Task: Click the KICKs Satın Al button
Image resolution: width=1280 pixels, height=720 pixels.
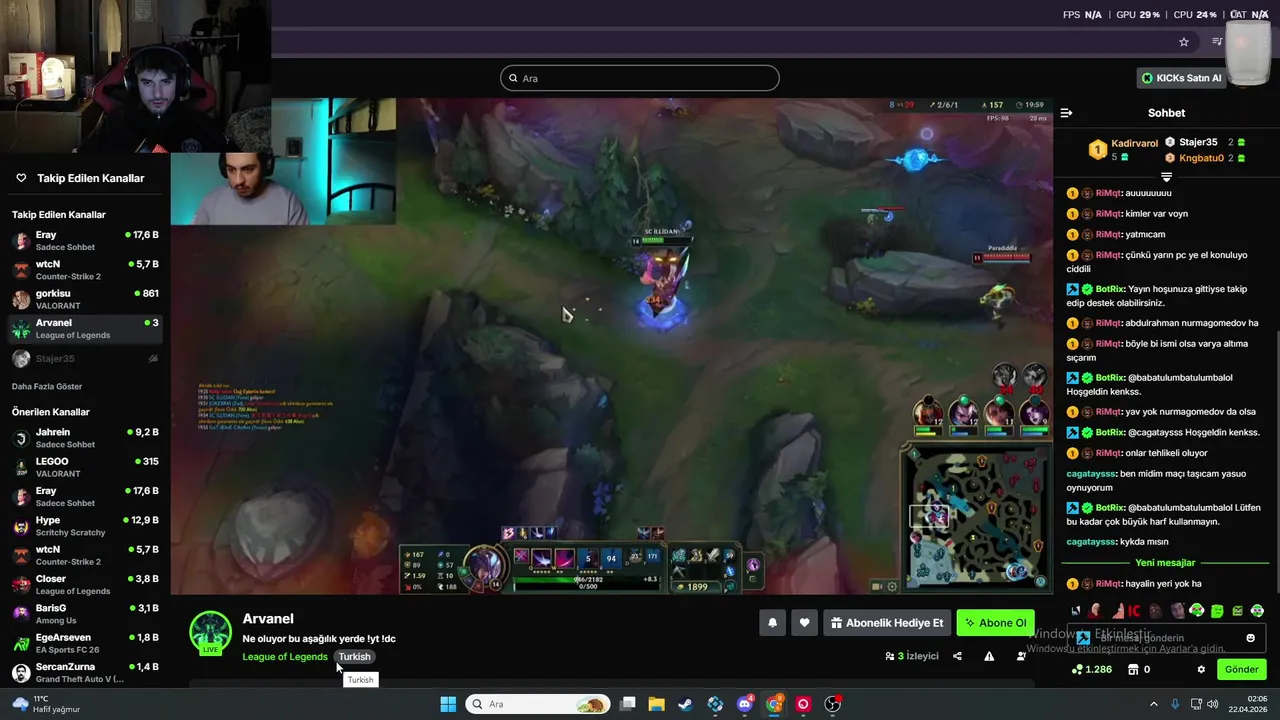Action: click(x=1182, y=78)
